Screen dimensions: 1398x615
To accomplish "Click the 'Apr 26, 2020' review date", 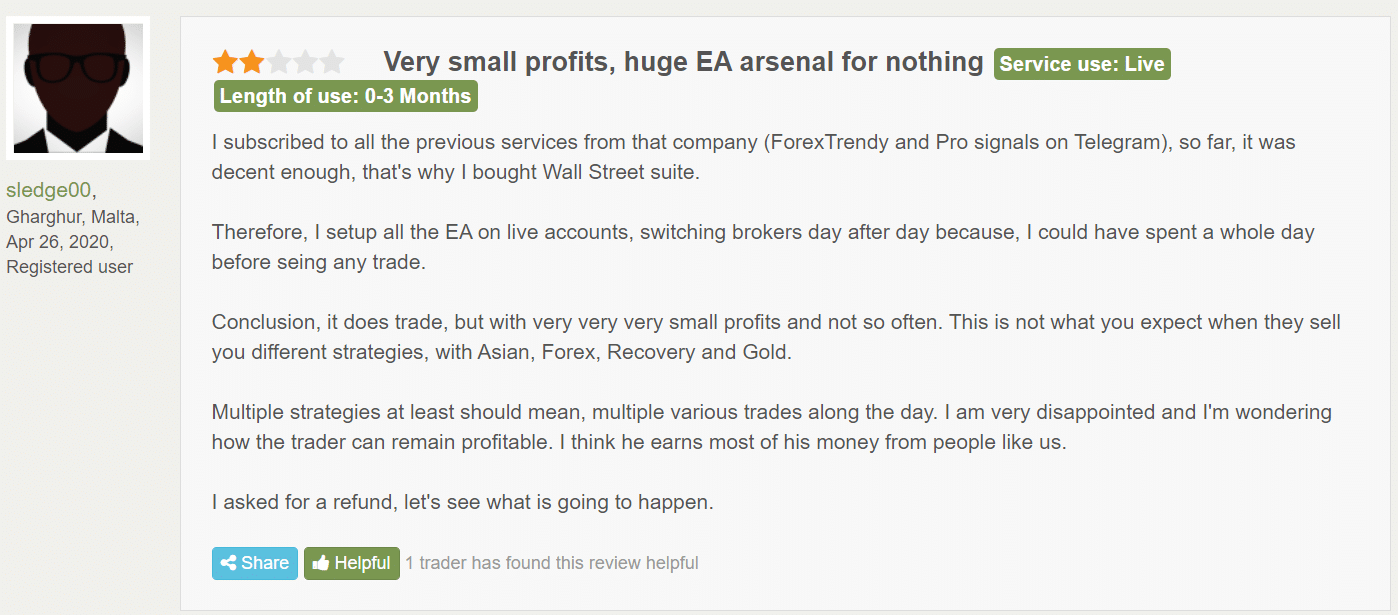I will tap(60, 242).
